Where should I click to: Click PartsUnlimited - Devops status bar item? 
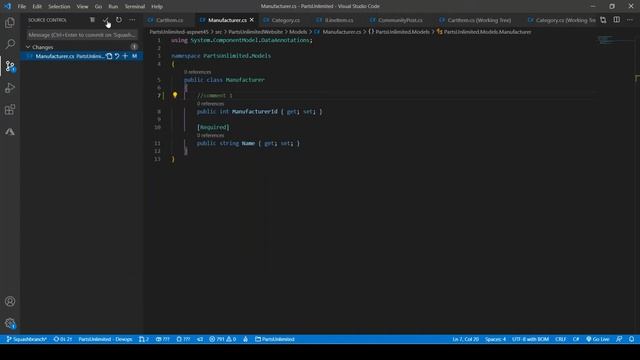[105, 339]
